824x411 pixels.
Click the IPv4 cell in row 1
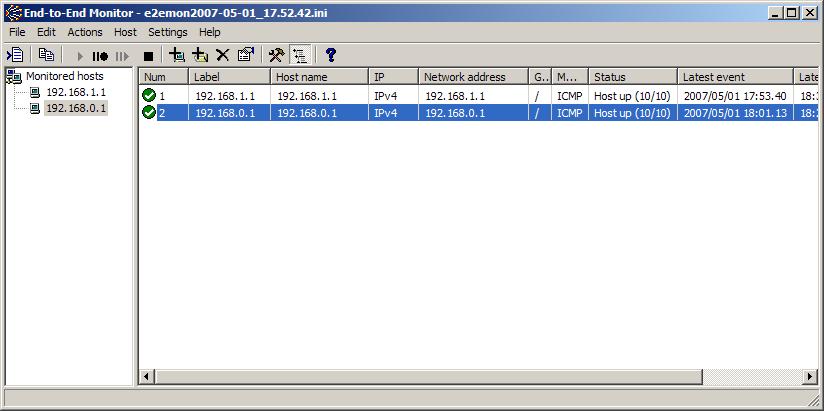tap(386, 96)
